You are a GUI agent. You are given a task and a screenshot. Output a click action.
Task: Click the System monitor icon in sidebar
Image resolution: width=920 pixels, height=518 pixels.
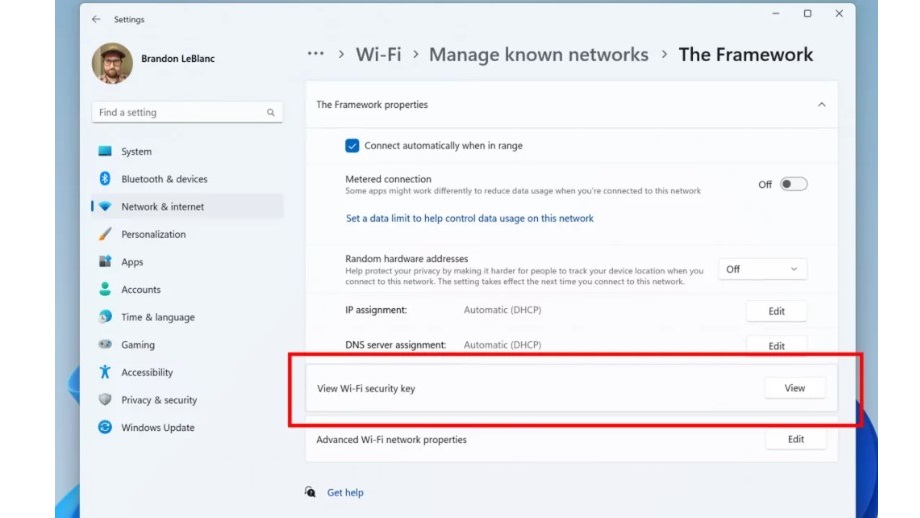click(x=105, y=152)
